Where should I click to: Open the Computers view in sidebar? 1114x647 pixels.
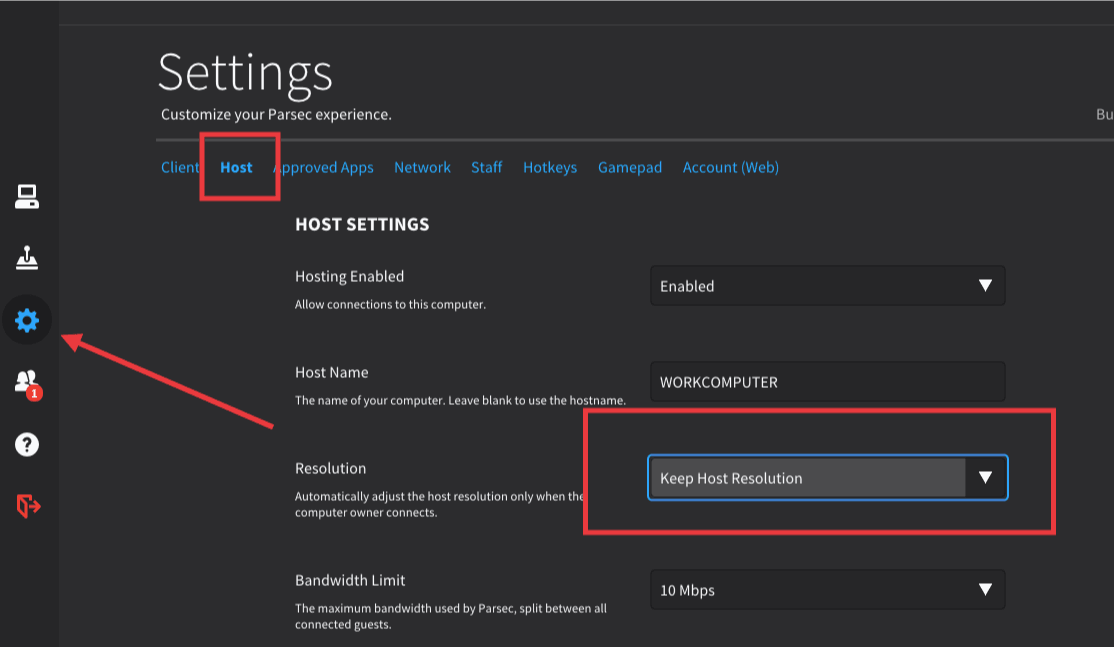click(27, 197)
